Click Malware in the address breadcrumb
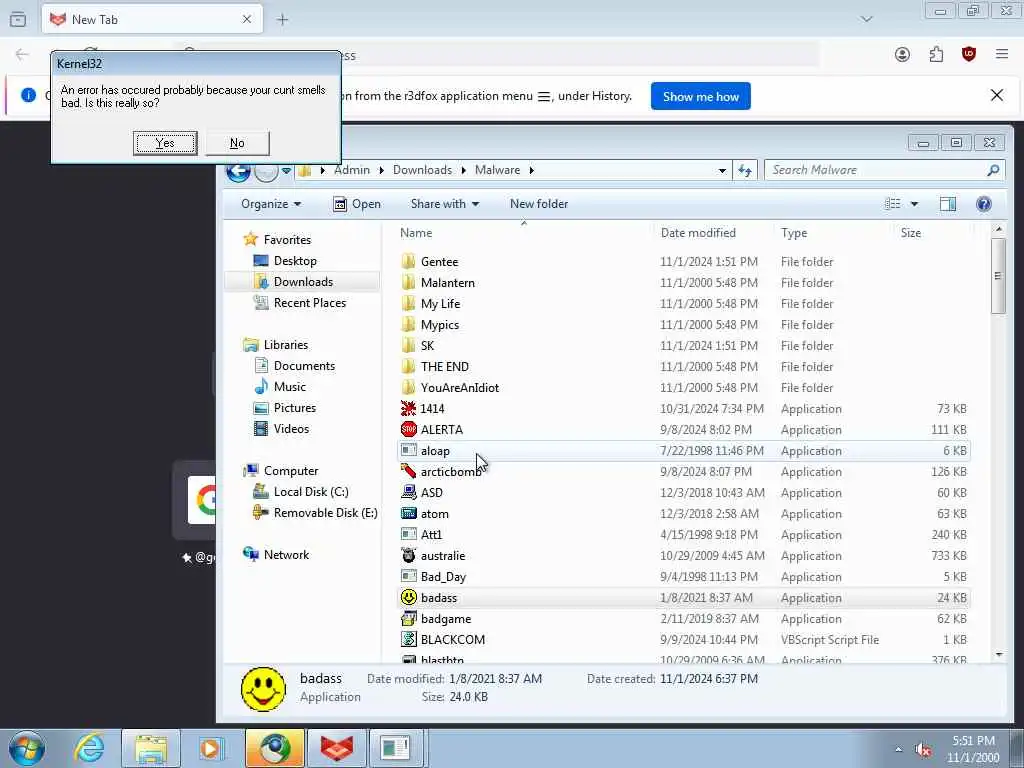Viewport: 1024px width, 768px height. (x=497, y=170)
